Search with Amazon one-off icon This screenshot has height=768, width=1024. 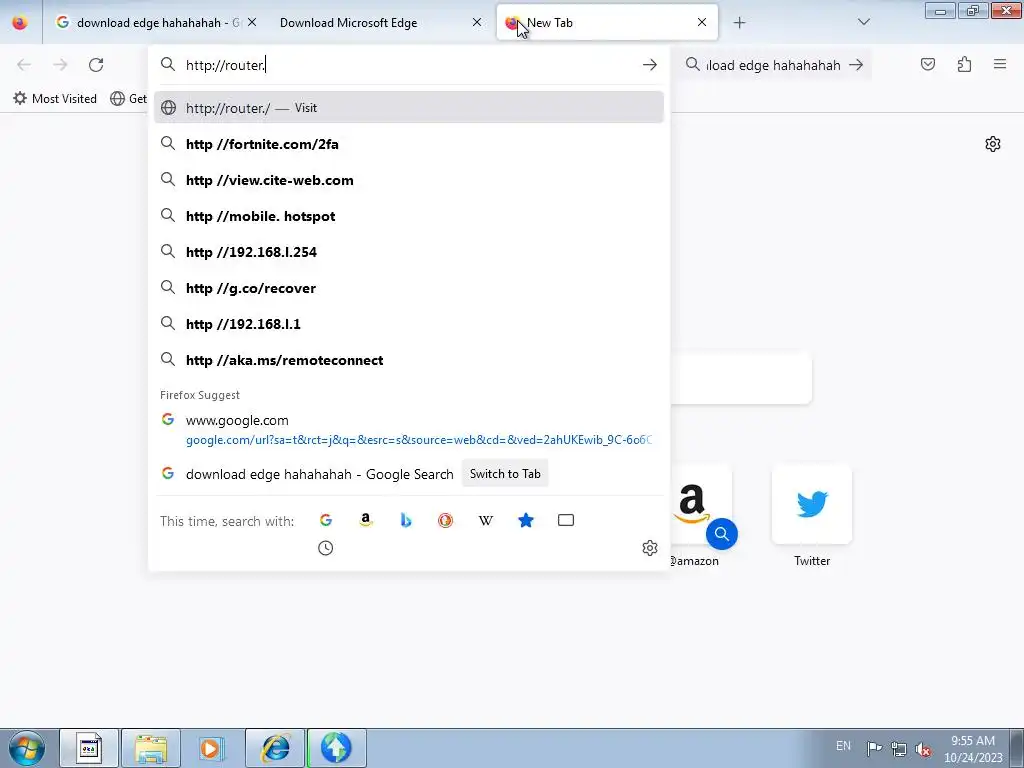(x=366, y=520)
